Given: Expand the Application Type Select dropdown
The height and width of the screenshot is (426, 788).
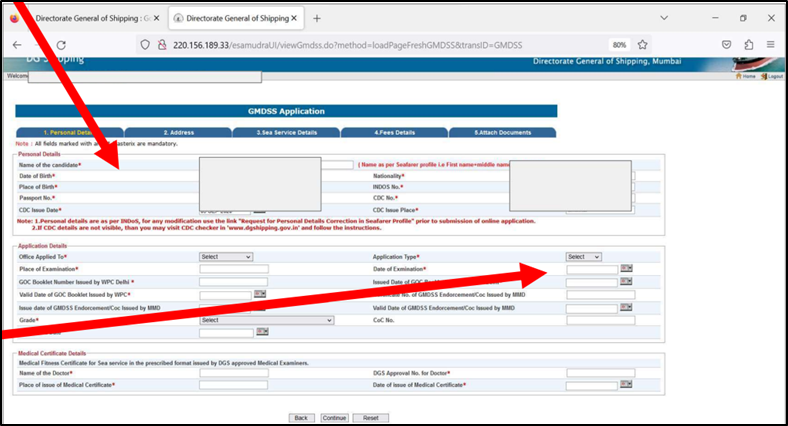Looking at the screenshot, I should 583,257.
